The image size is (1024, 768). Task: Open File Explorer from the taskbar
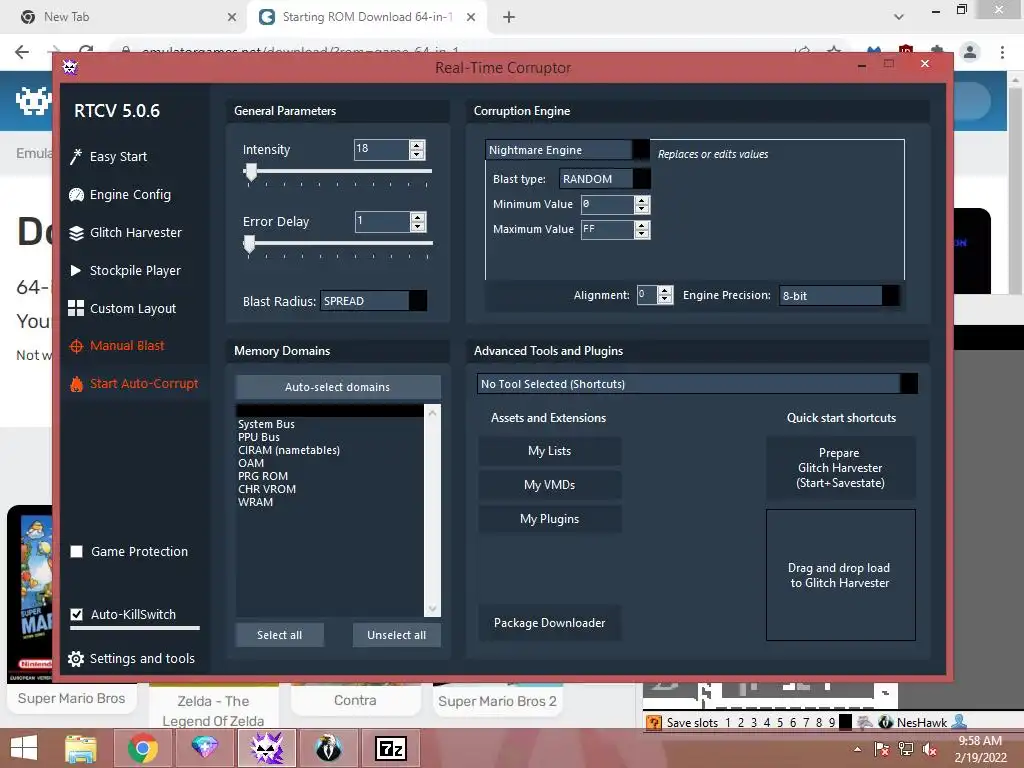tap(81, 748)
